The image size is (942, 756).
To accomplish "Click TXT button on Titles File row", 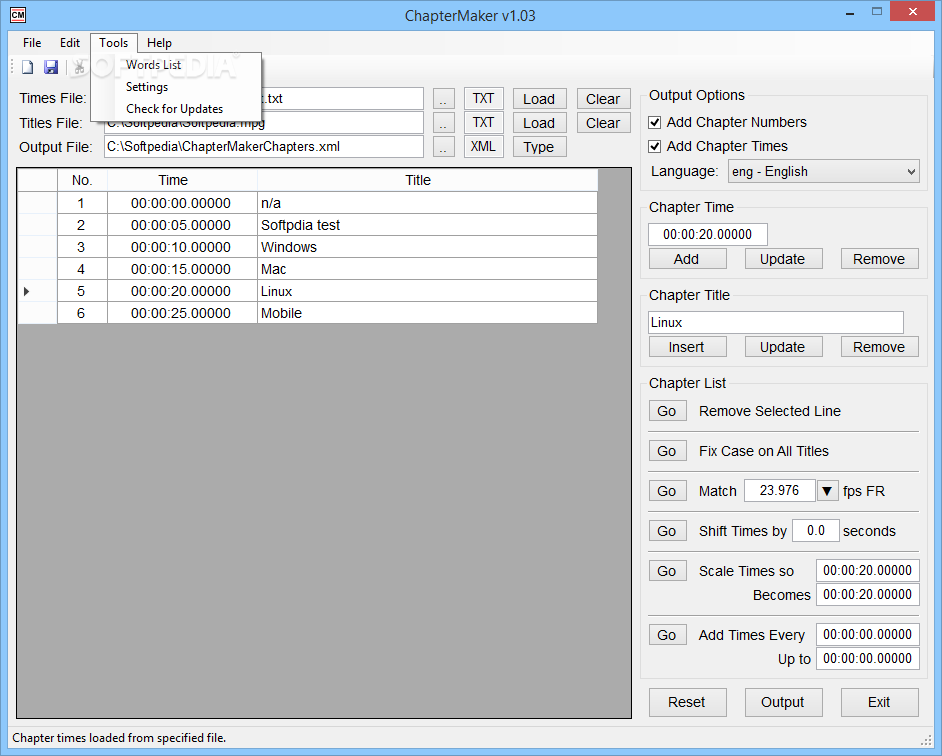I will (484, 123).
